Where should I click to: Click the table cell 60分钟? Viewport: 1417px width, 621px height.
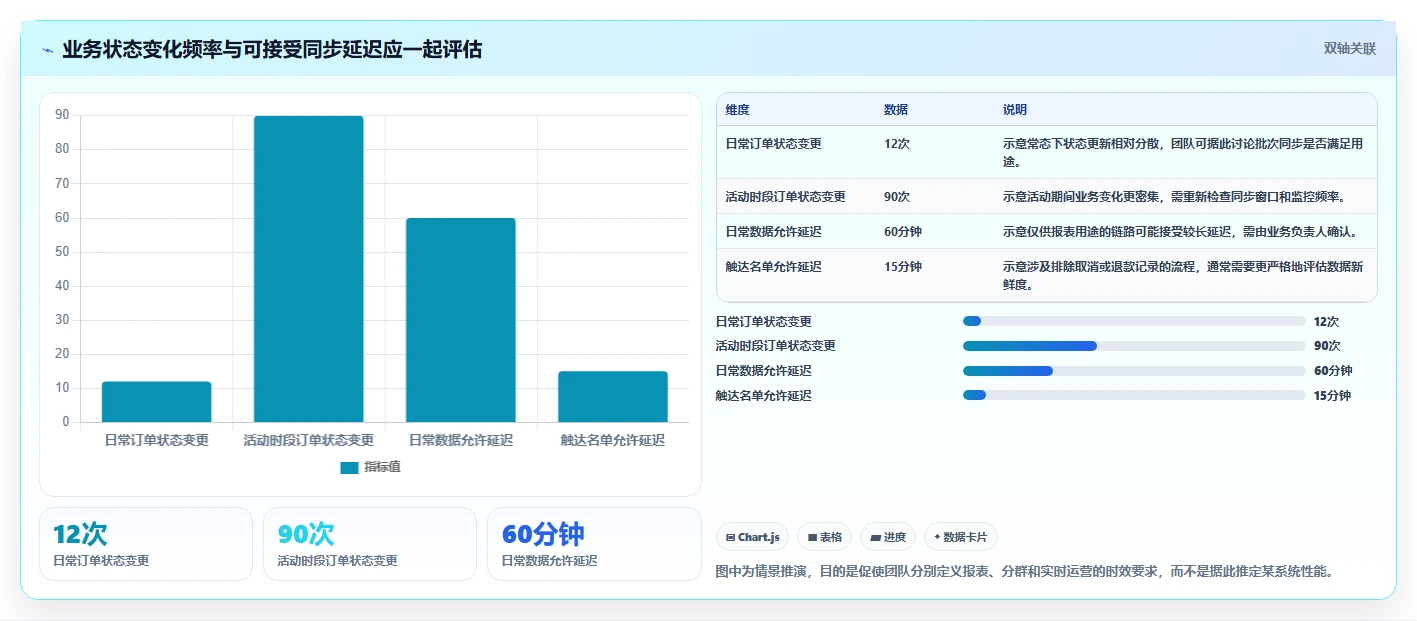tap(903, 232)
